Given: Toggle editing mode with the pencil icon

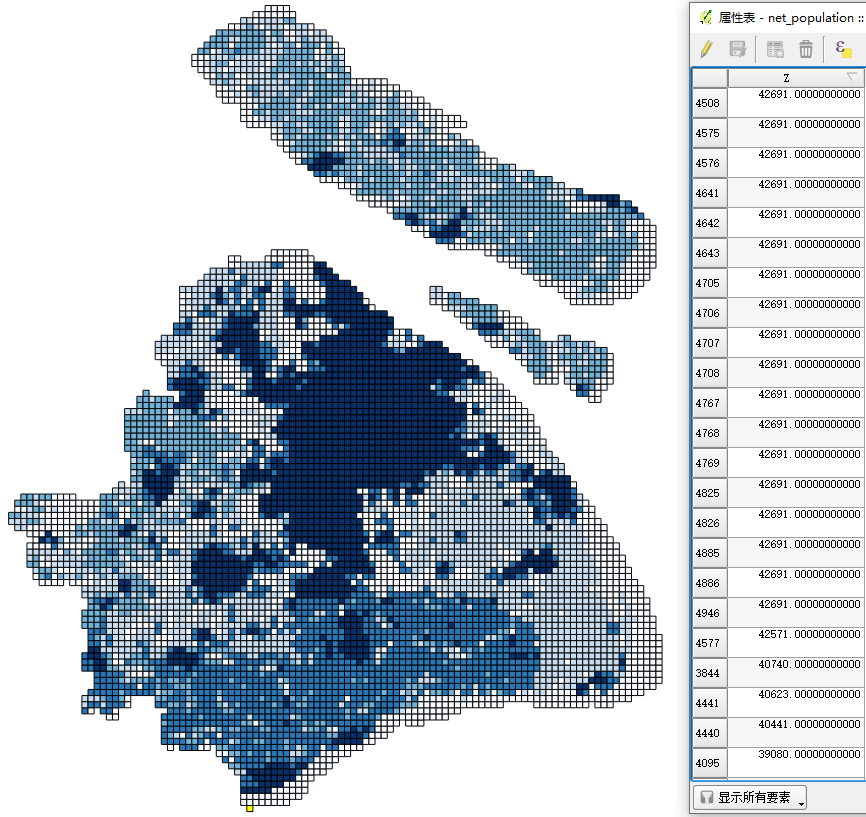Looking at the screenshot, I should pos(706,49).
